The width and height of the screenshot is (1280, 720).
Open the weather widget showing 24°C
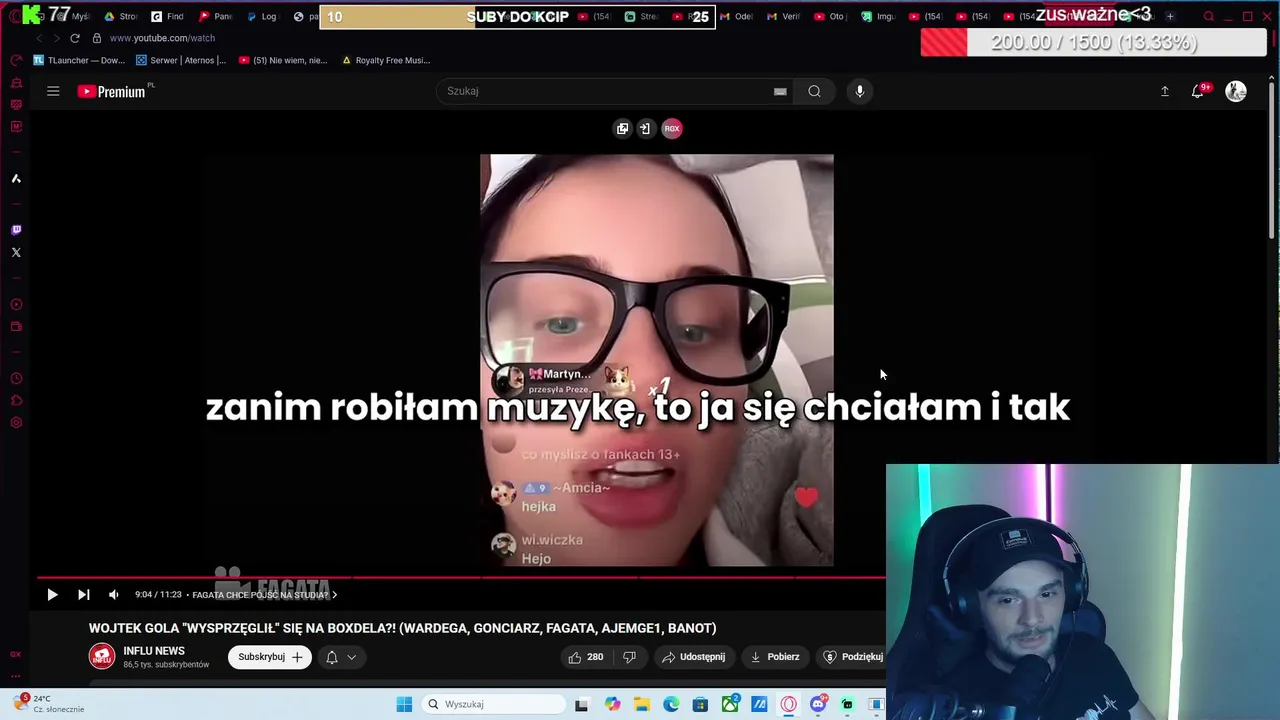click(x=50, y=703)
